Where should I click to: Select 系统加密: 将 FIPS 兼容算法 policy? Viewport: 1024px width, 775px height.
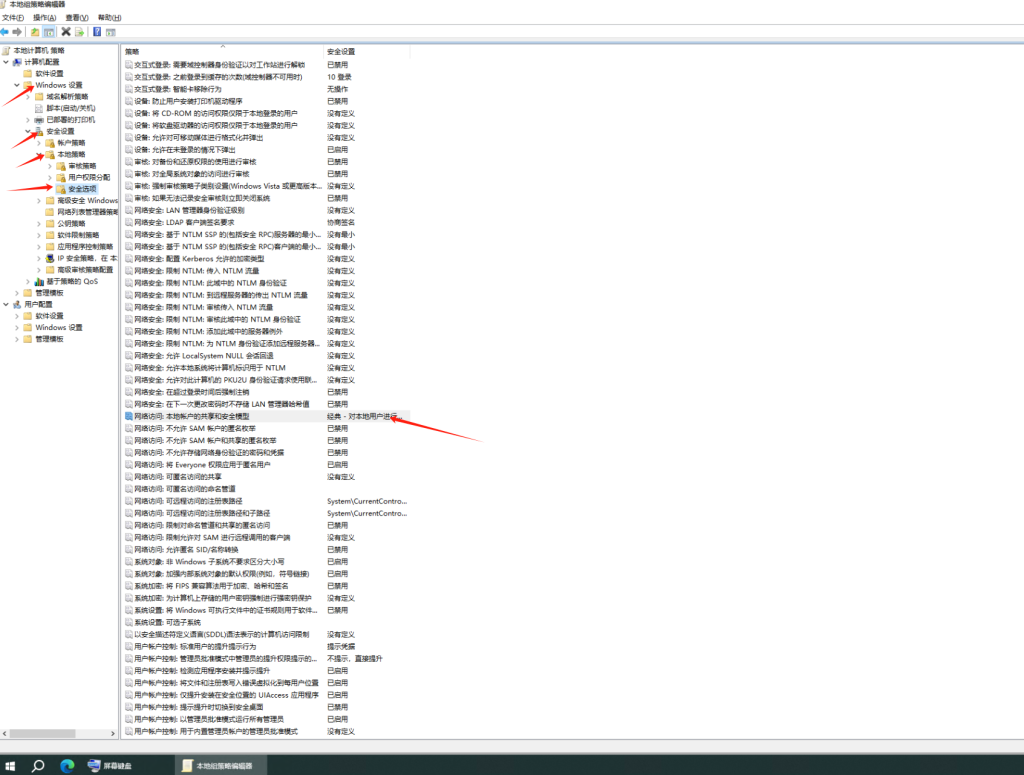pyautogui.click(x=211, y=586)
